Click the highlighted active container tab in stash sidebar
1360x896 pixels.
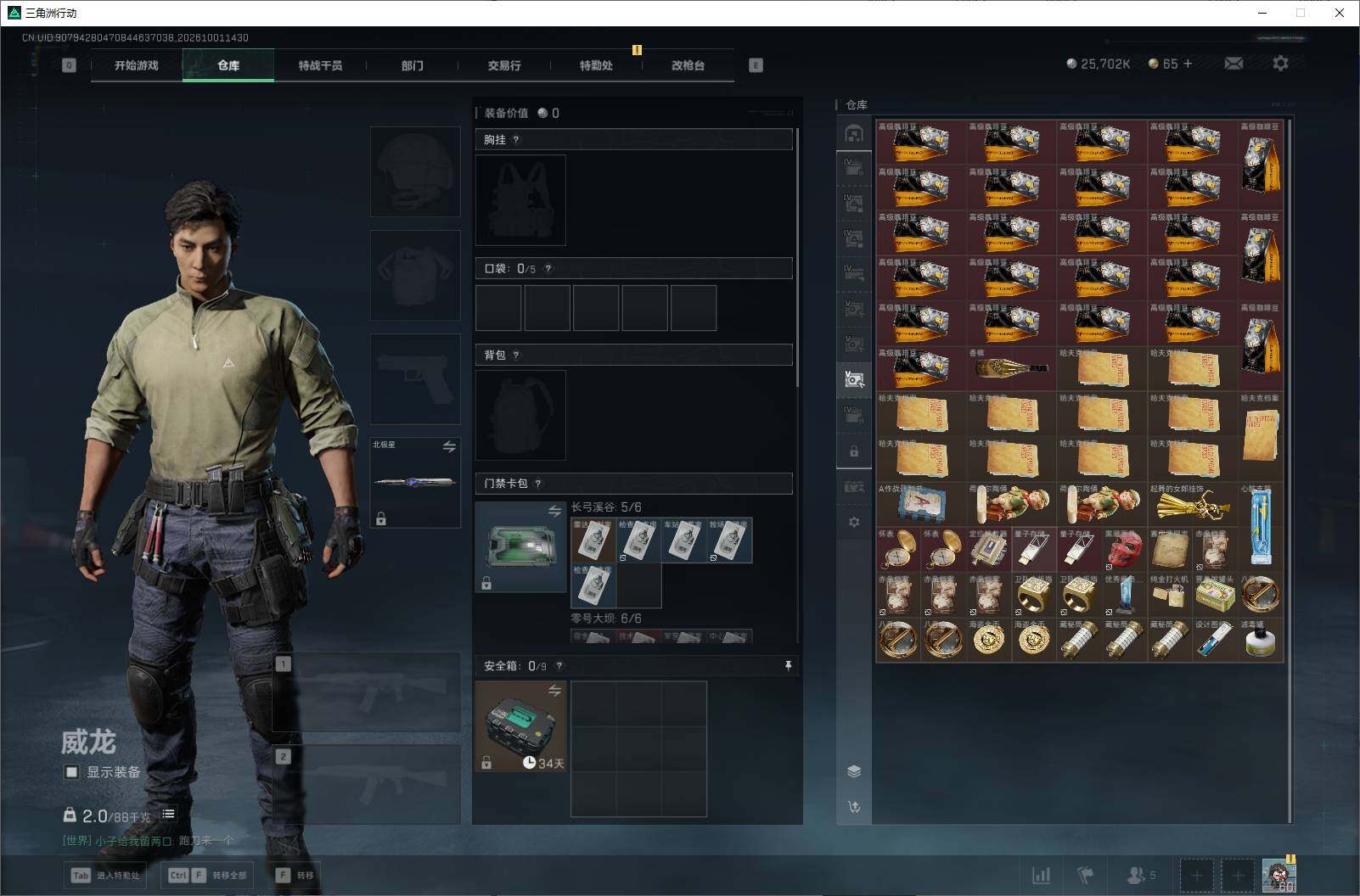(x=854, y=379)
